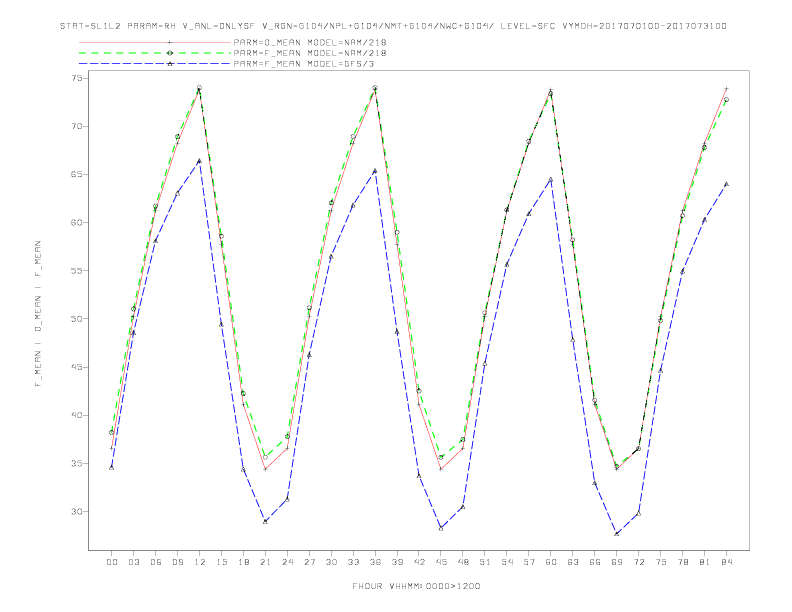Click the x-axis forecast hour label 21

265,562
